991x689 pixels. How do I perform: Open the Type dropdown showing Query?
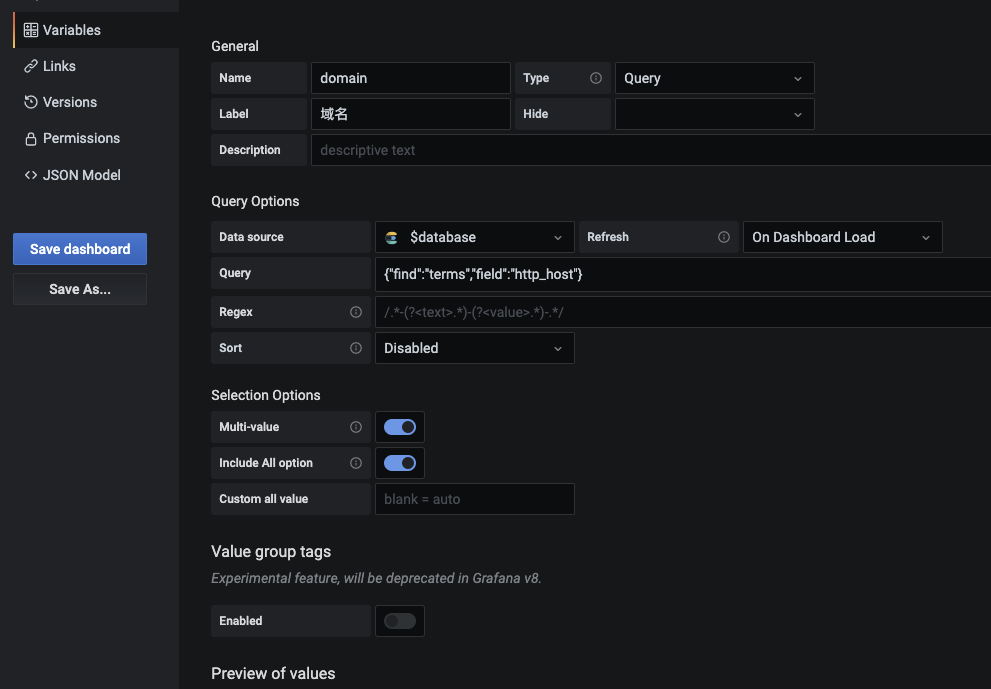(x=714, y=77)
